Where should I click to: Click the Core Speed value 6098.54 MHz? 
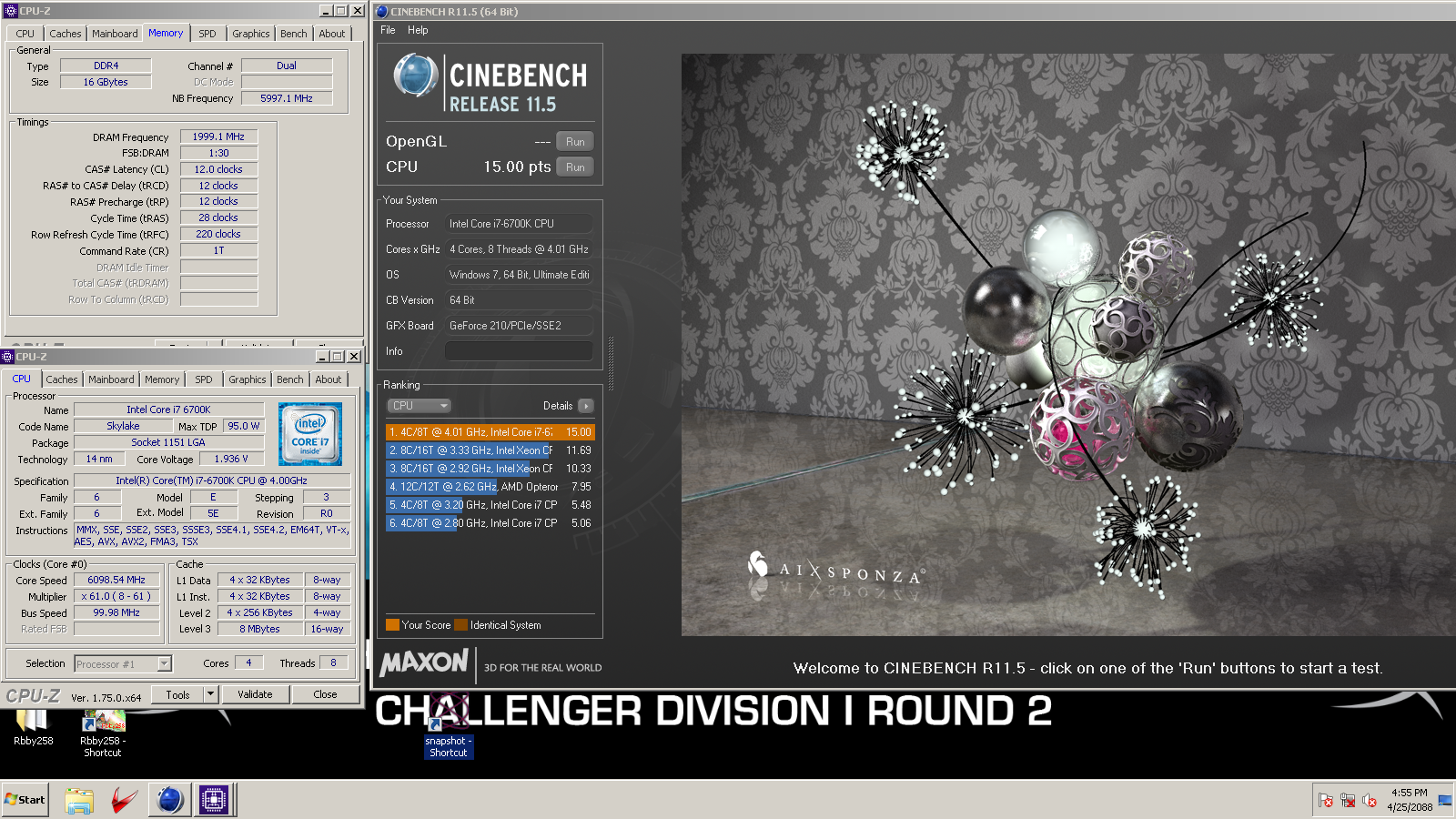[116, 580]
